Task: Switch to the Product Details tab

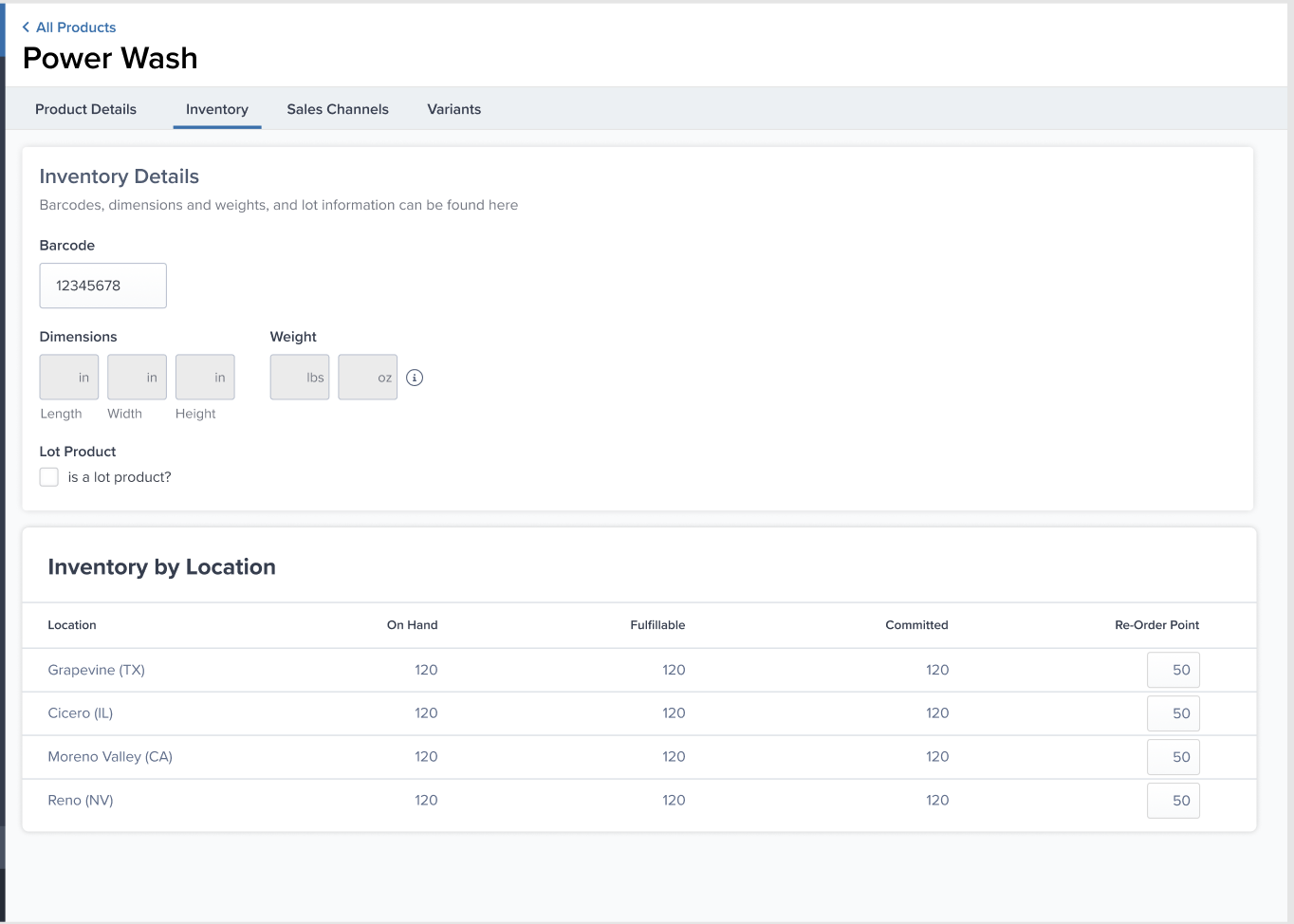Action: pos(85,108)
